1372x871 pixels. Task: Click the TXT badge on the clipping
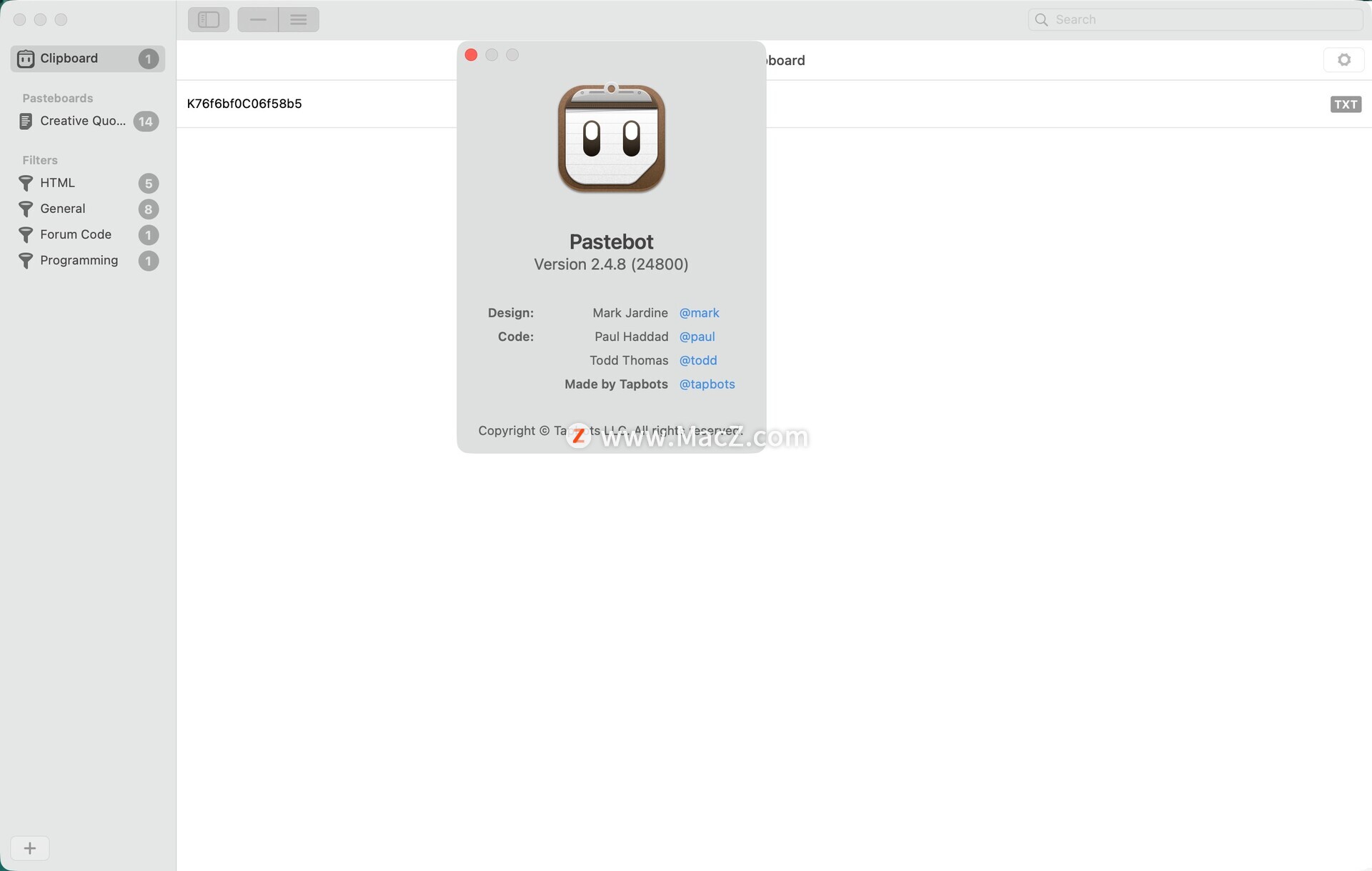(1346, 104)
